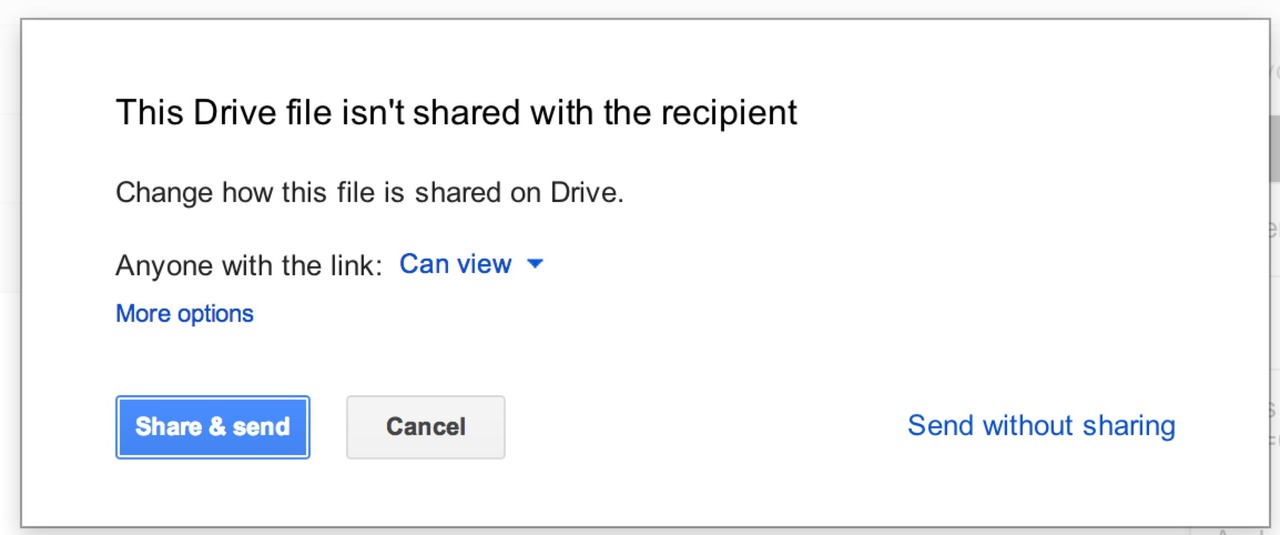
Task: Dismiss the prompt using the gray Cancel button
Action: coord(425,427)
